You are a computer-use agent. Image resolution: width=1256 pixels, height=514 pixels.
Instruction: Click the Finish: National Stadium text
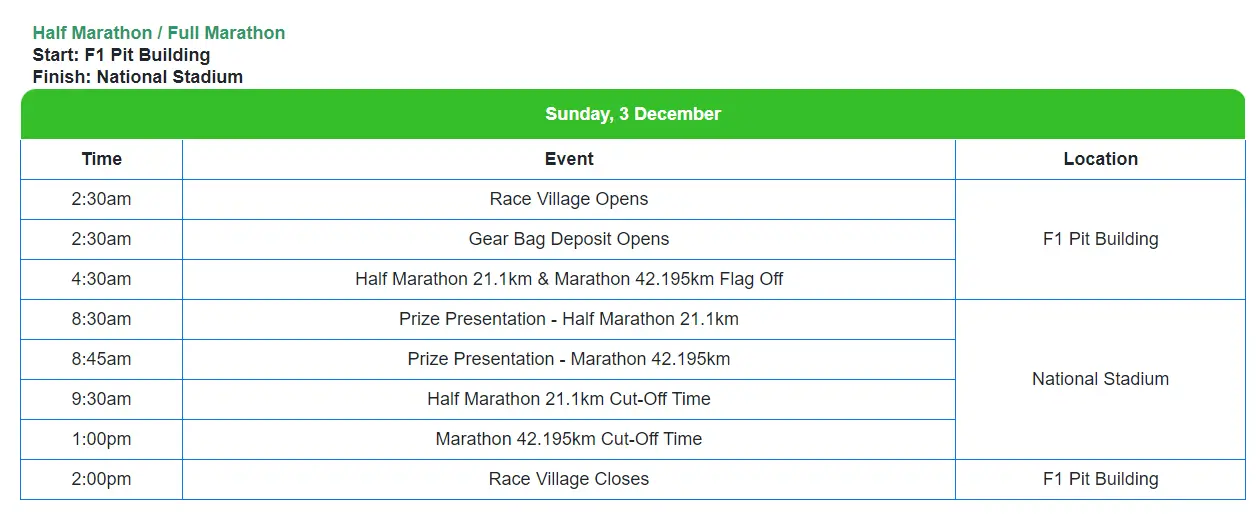coord(138,77)
